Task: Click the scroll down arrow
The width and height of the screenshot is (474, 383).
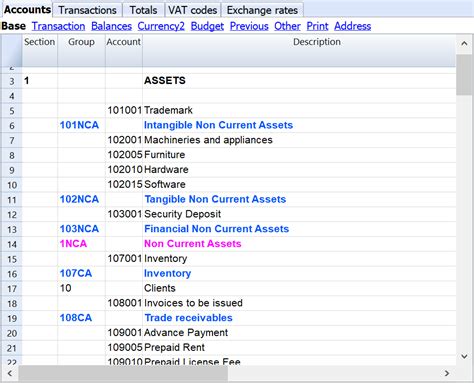Action: 464,356
